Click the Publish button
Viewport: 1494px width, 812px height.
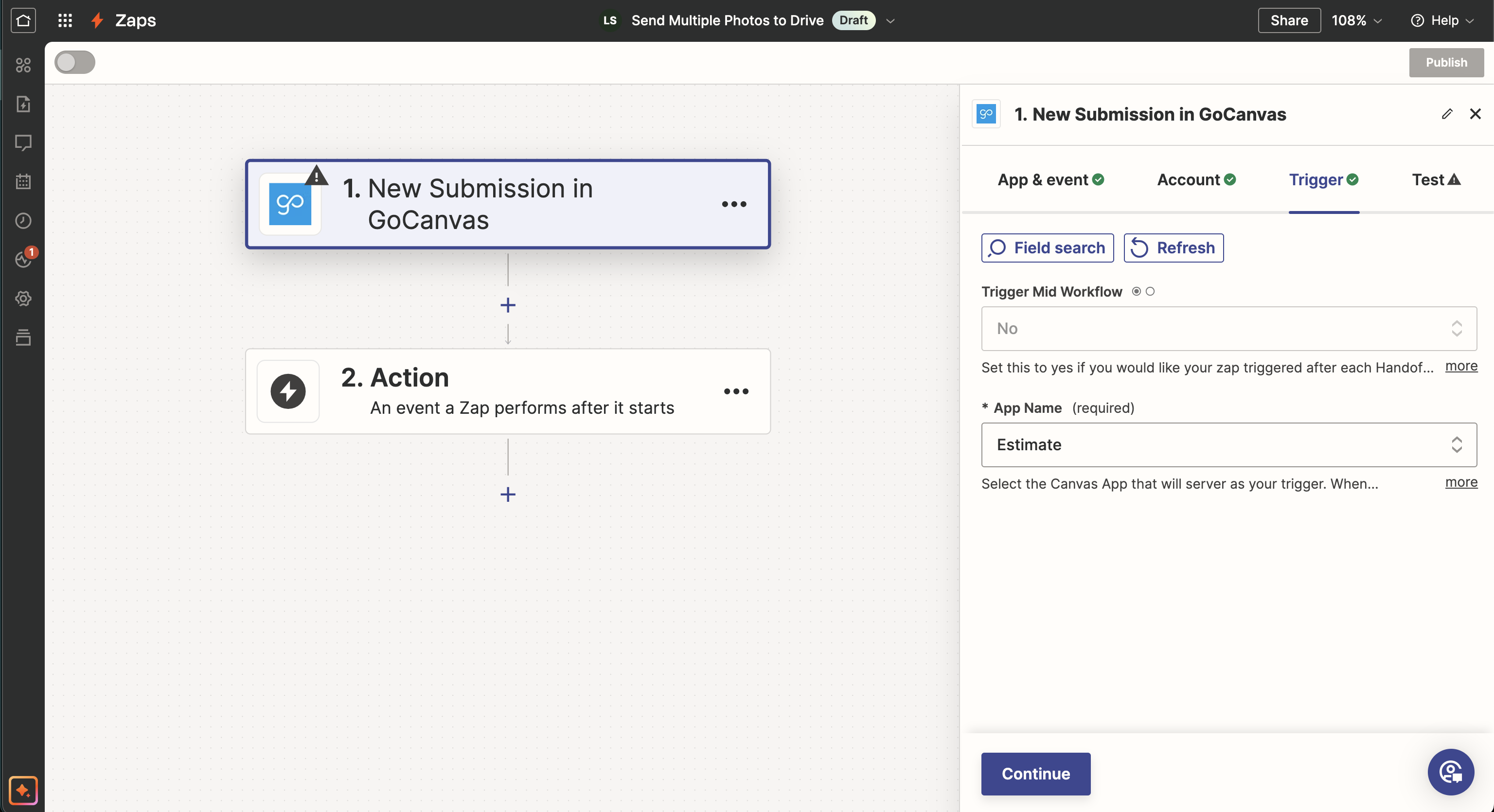(x=1446, y=62)
